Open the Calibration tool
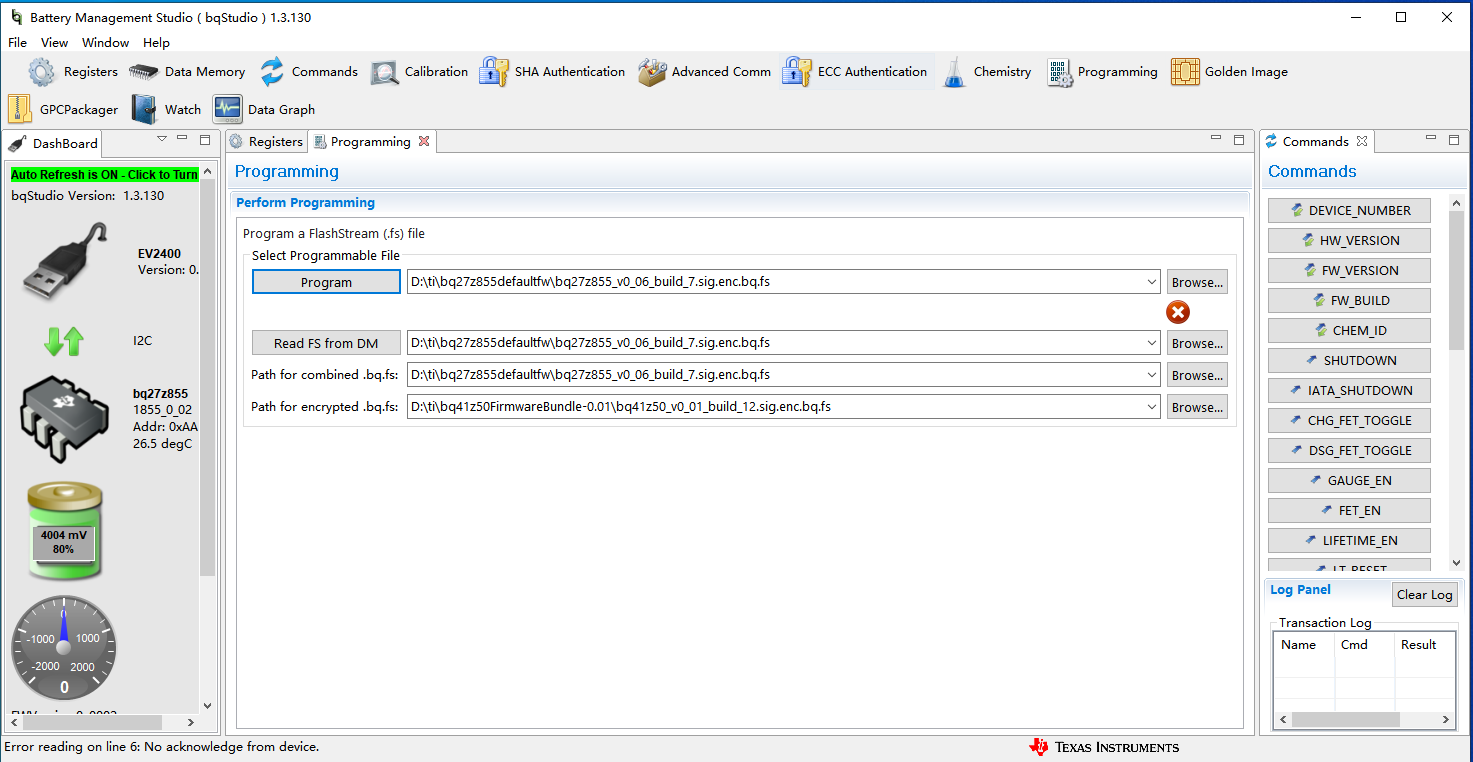Screen dimensions: 1473x762 coord(419,72)
